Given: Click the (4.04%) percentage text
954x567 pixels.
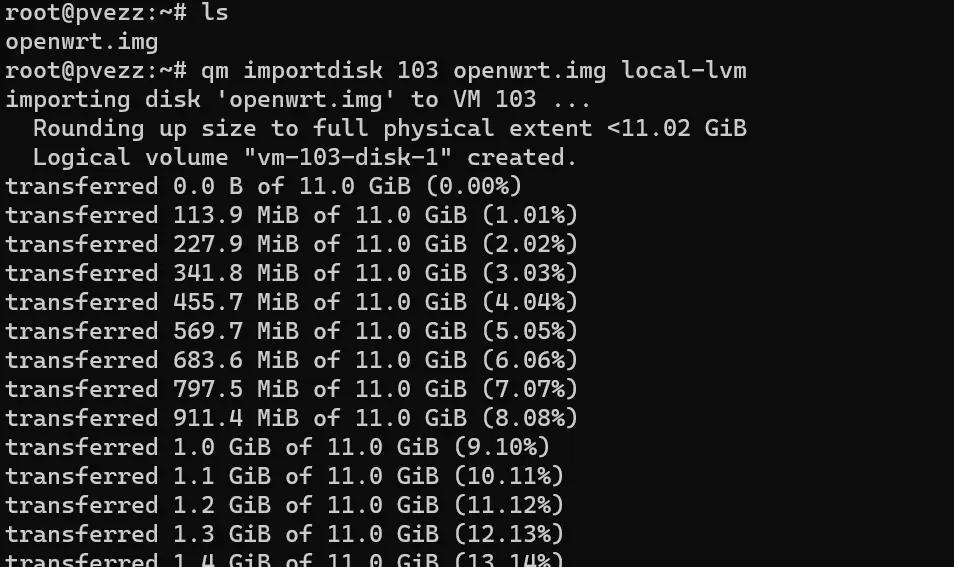Looking at the screenshot, I should click(x=529, y=302).
